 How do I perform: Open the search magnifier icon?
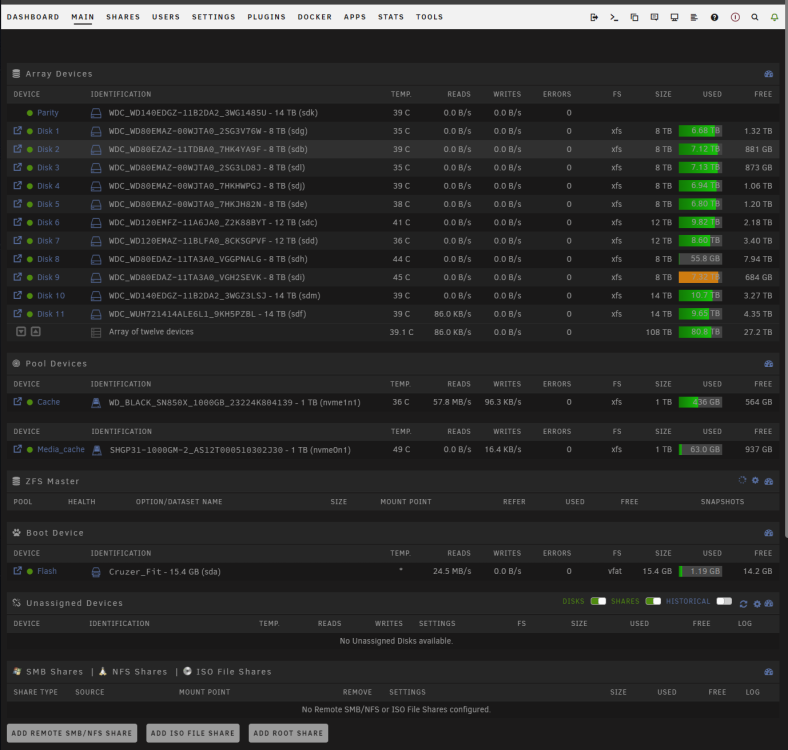pos(755,17)
